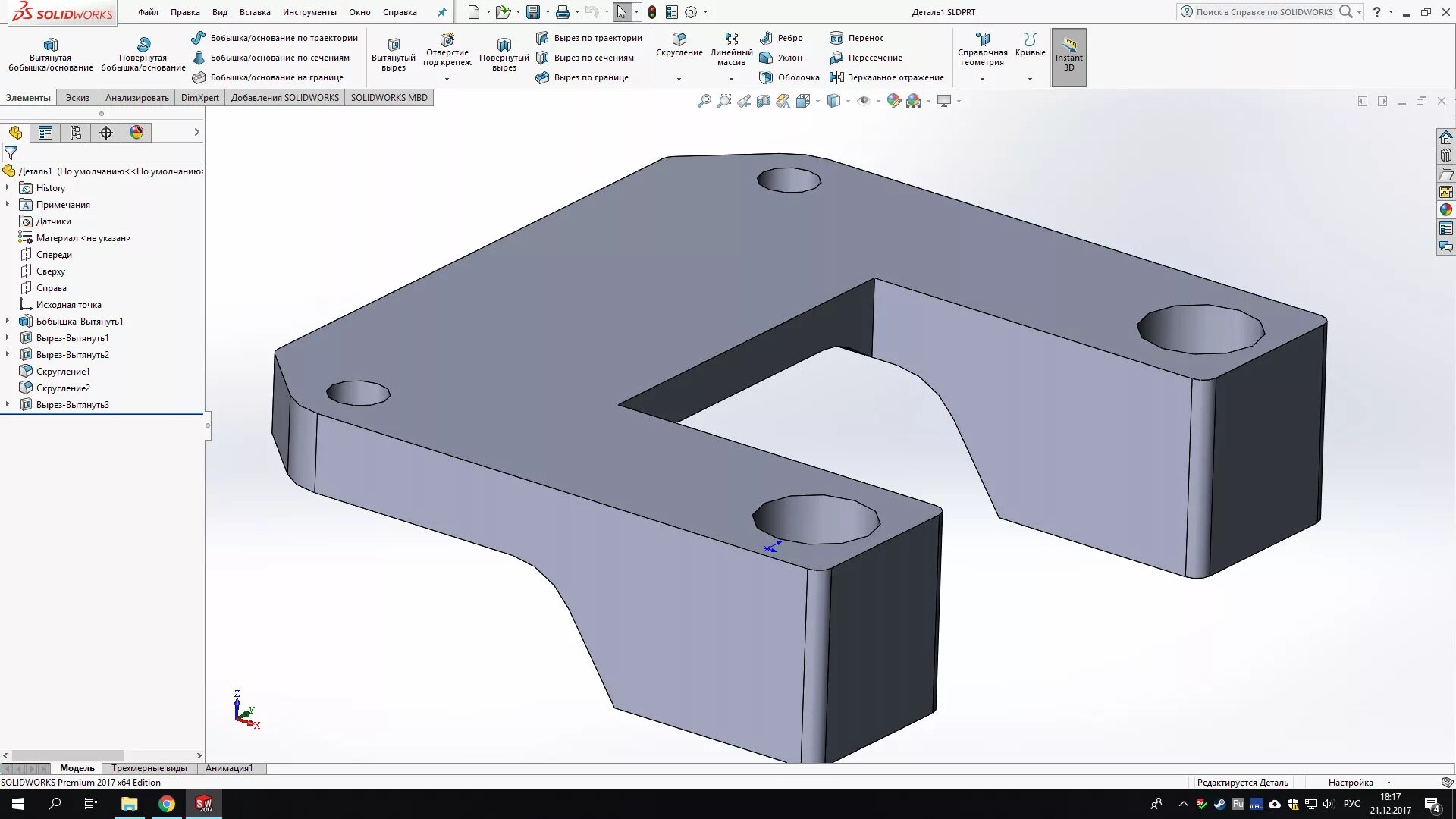
Task: Open FeatureManager design tree tab icon
Action: (x=15, y=133)
